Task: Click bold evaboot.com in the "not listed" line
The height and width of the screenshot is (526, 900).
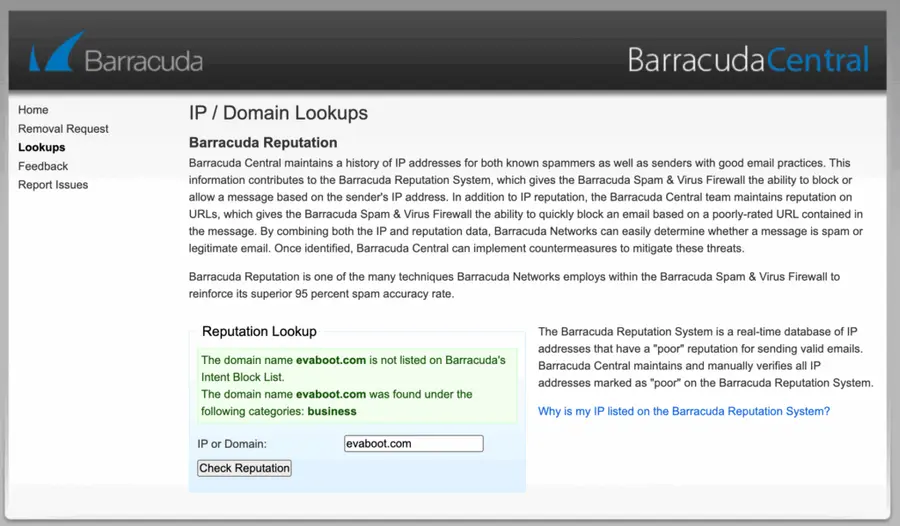Action: (x=331, y=360)
